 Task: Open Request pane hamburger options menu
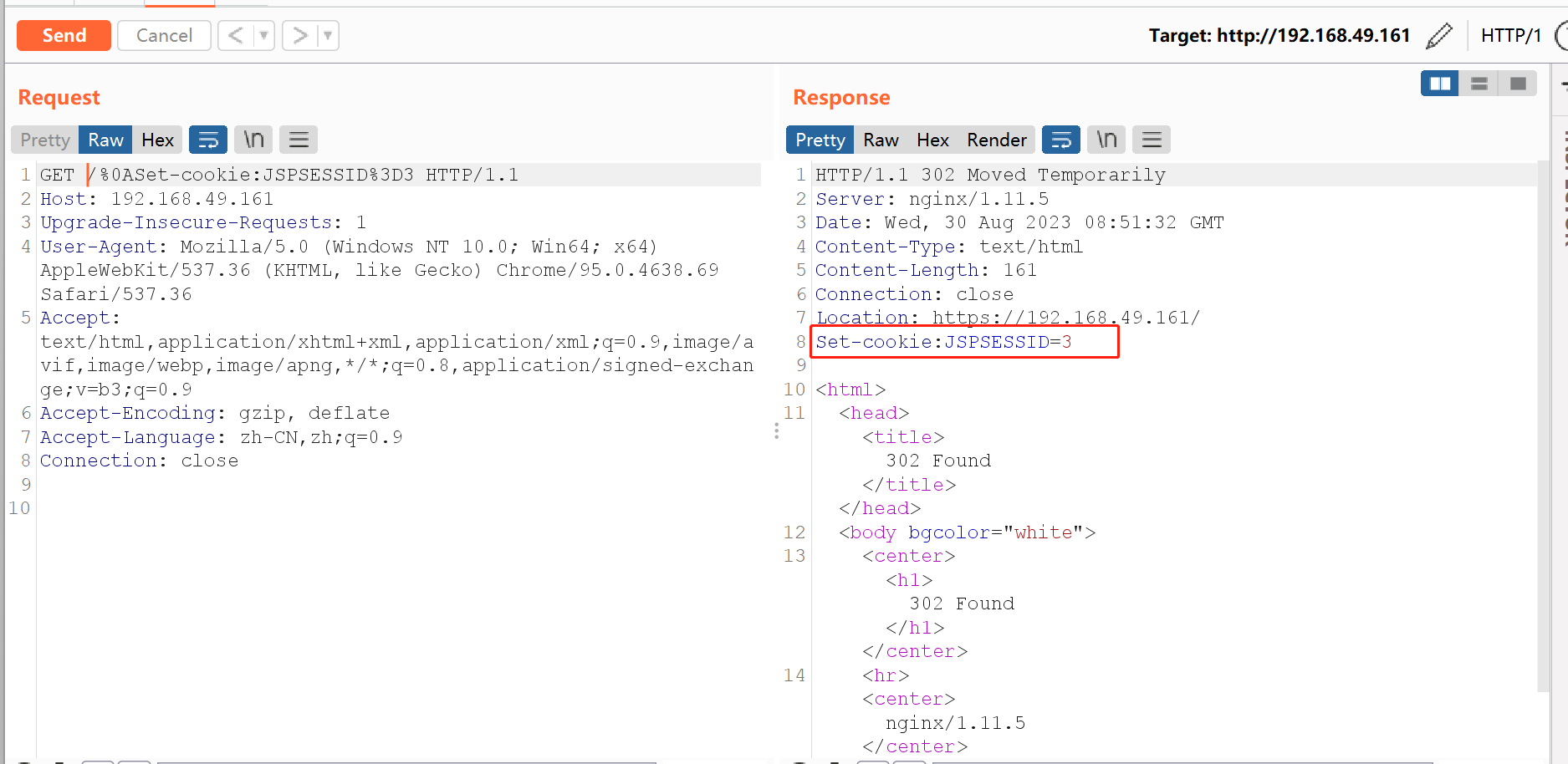(299, 140)
